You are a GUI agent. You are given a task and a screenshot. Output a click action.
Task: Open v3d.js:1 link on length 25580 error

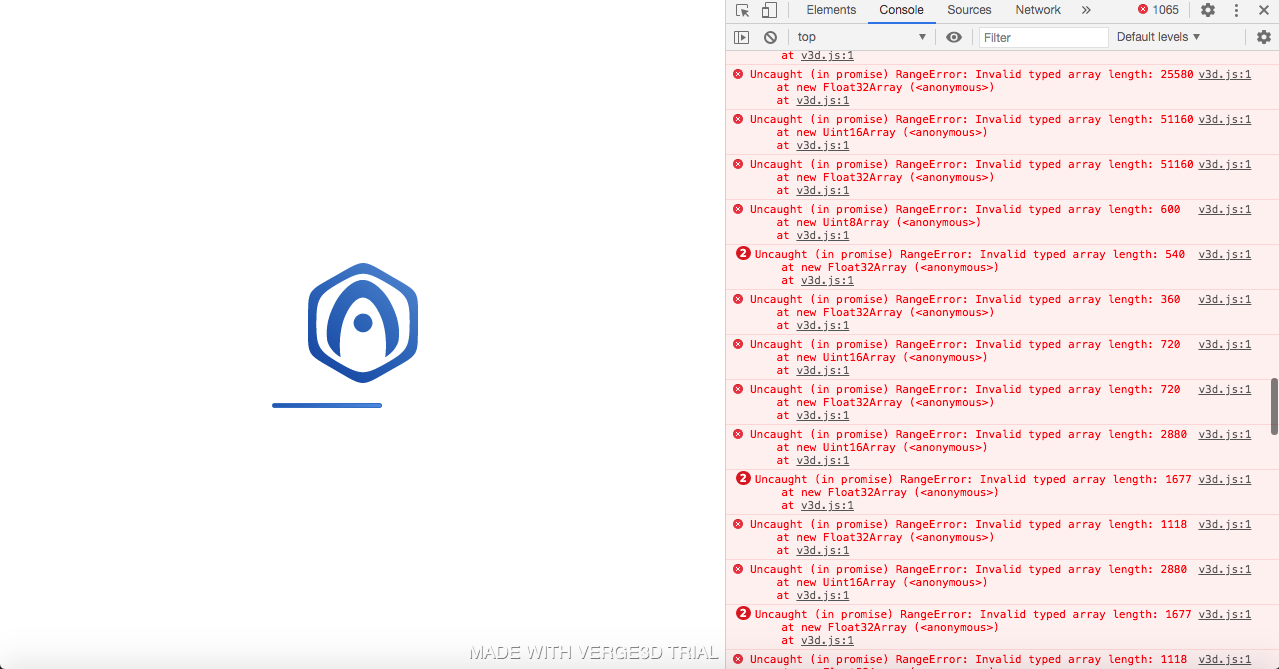[1224, 74]
